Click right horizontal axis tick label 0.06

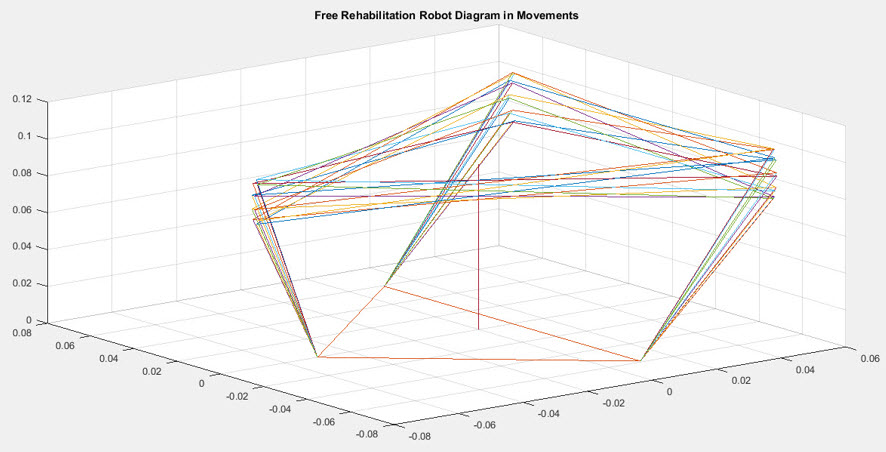(x=869, y=358)
